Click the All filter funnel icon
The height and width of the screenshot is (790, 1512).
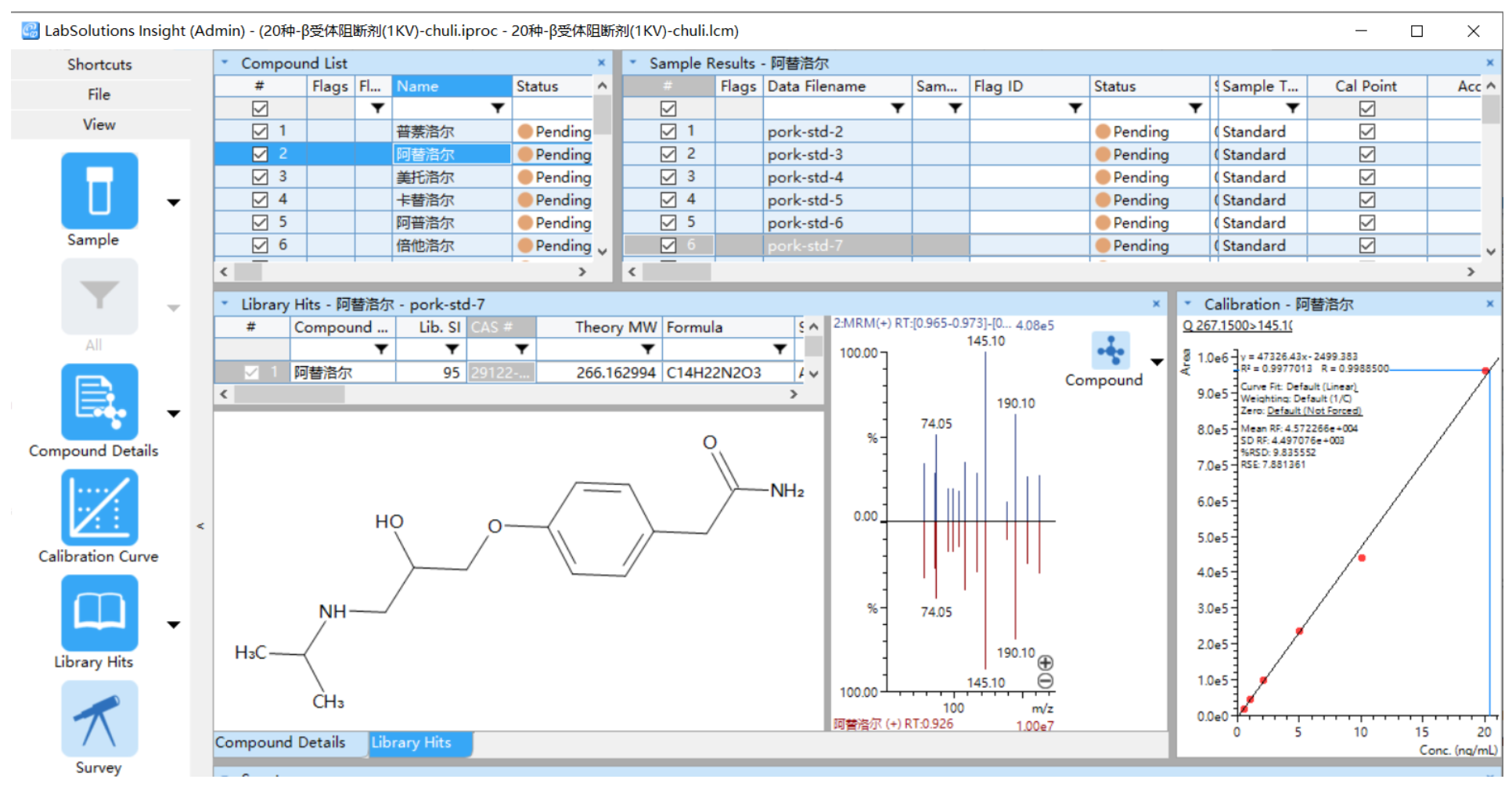pos(99,296)
